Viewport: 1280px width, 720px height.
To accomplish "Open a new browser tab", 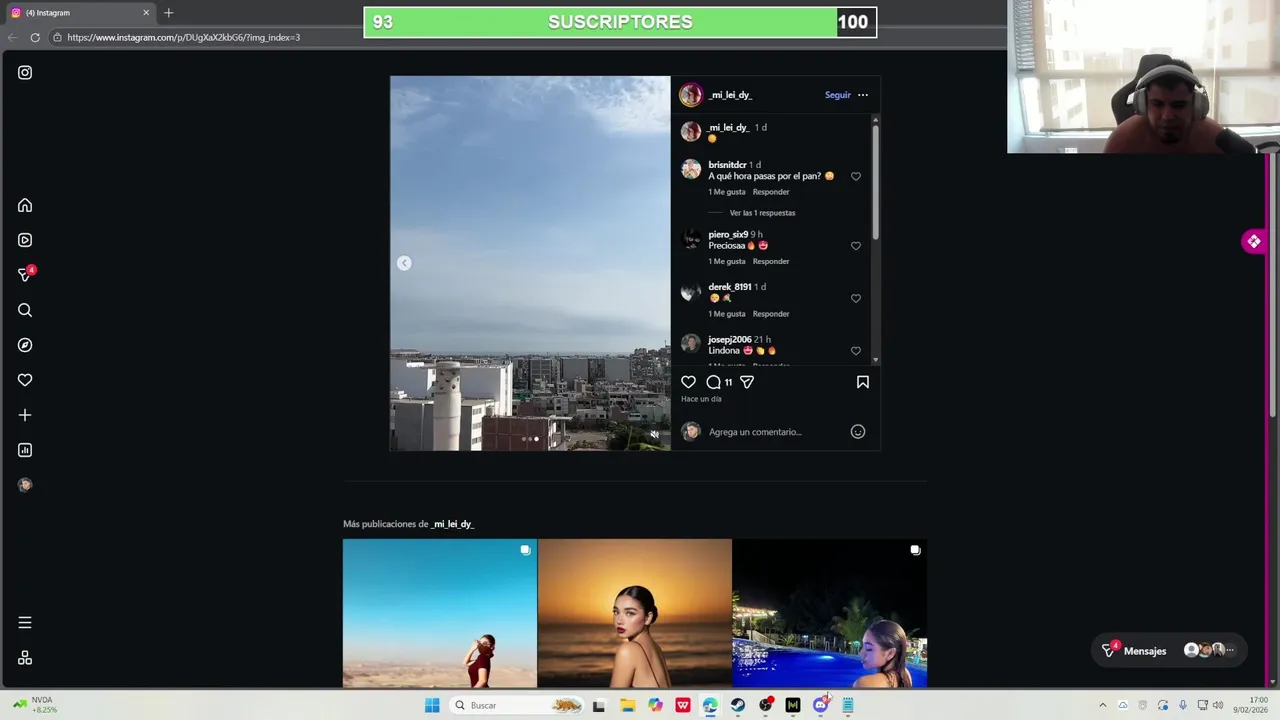I will pos(168,13).
